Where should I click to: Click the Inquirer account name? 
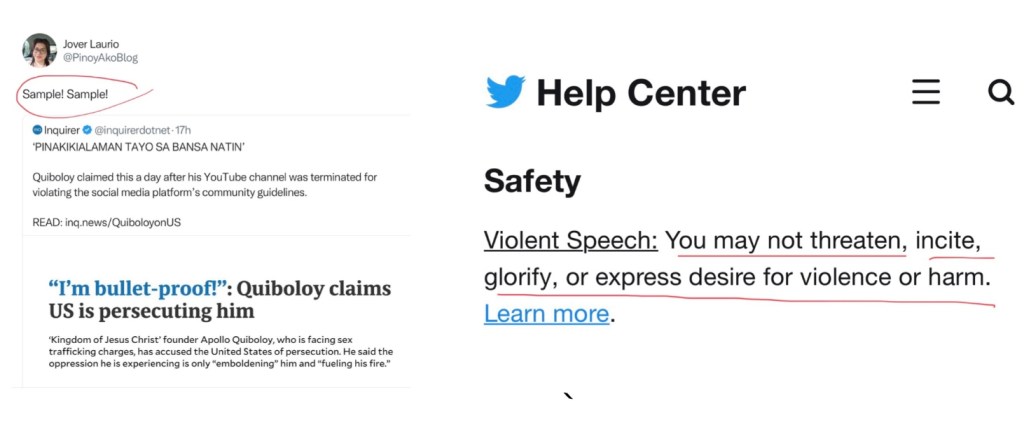61,130
